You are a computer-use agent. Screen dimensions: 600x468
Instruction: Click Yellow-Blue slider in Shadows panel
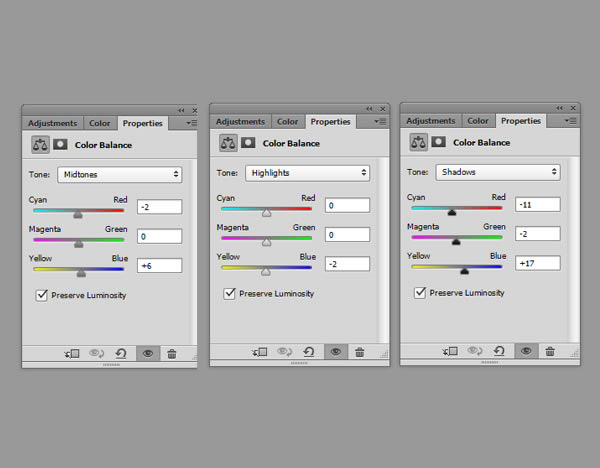(457, 267)
